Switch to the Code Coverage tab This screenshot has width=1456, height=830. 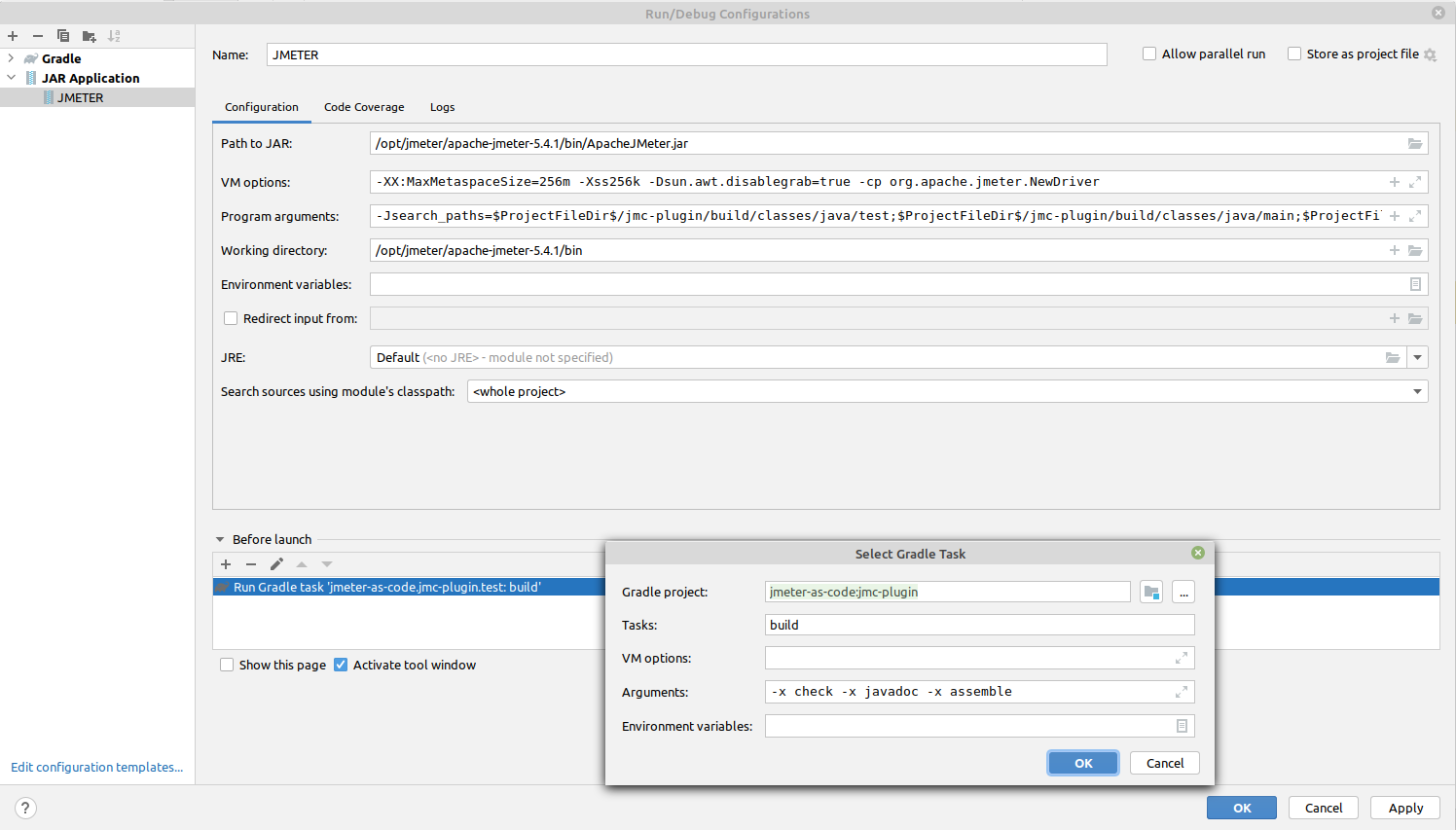coord(364,107)
